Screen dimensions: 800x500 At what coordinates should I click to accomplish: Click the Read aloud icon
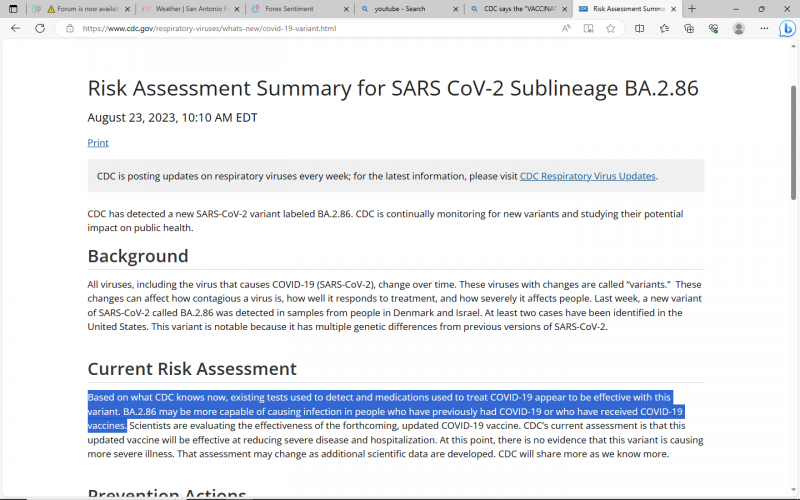click(566, 28)
